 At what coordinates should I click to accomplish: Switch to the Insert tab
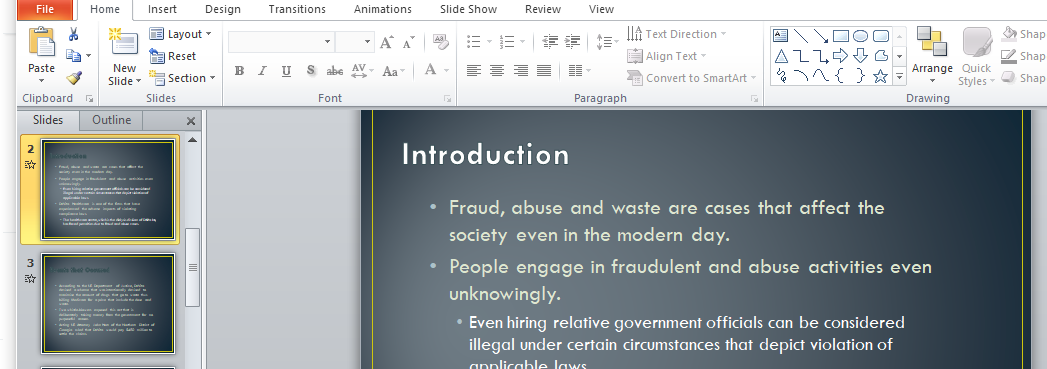(x=162, y=9)
